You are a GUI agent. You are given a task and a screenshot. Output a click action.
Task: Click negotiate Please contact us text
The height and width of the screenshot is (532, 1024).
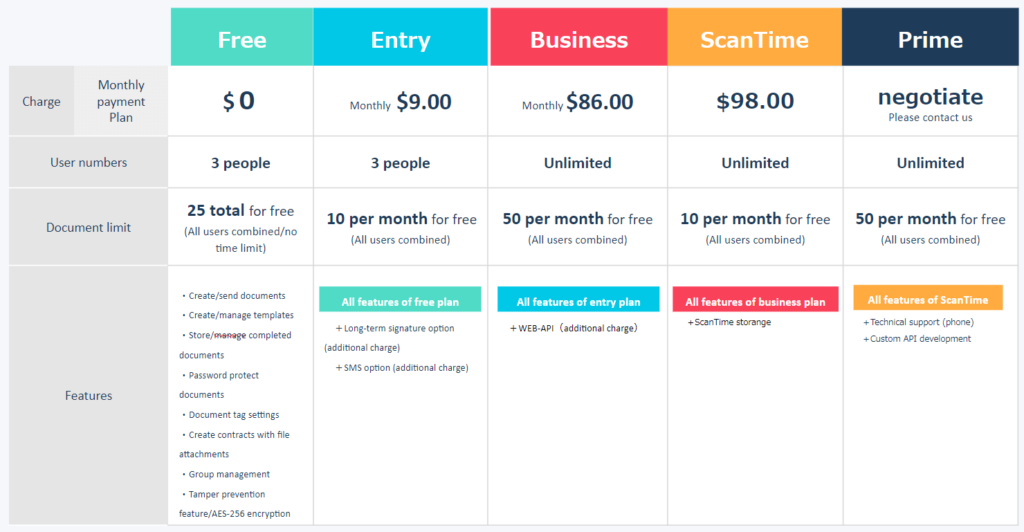(x=930, y=104)
